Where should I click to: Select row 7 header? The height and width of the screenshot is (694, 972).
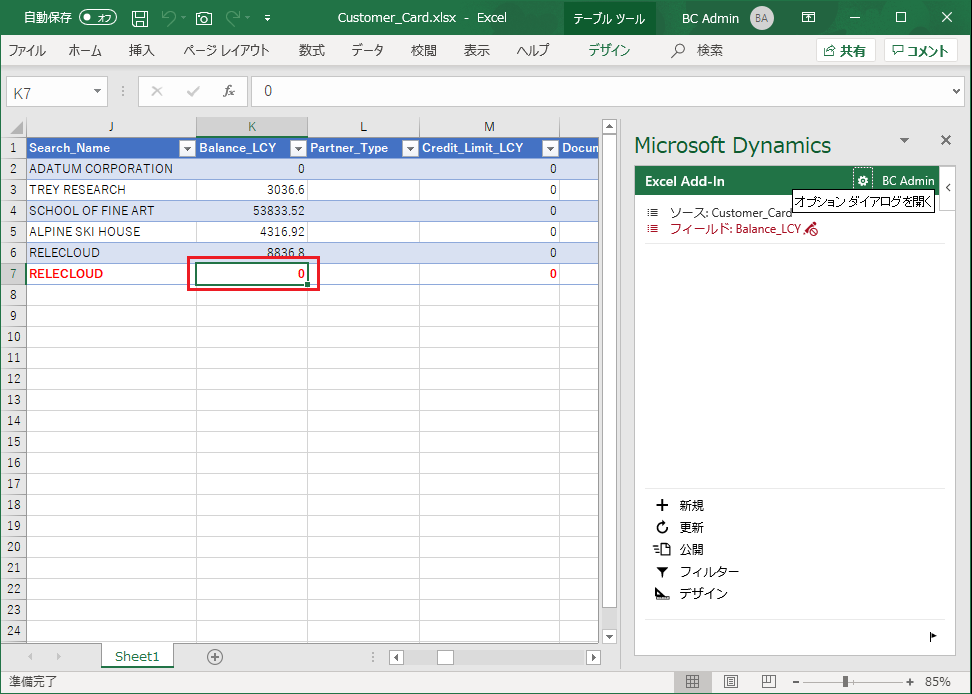tap(13, 274)
